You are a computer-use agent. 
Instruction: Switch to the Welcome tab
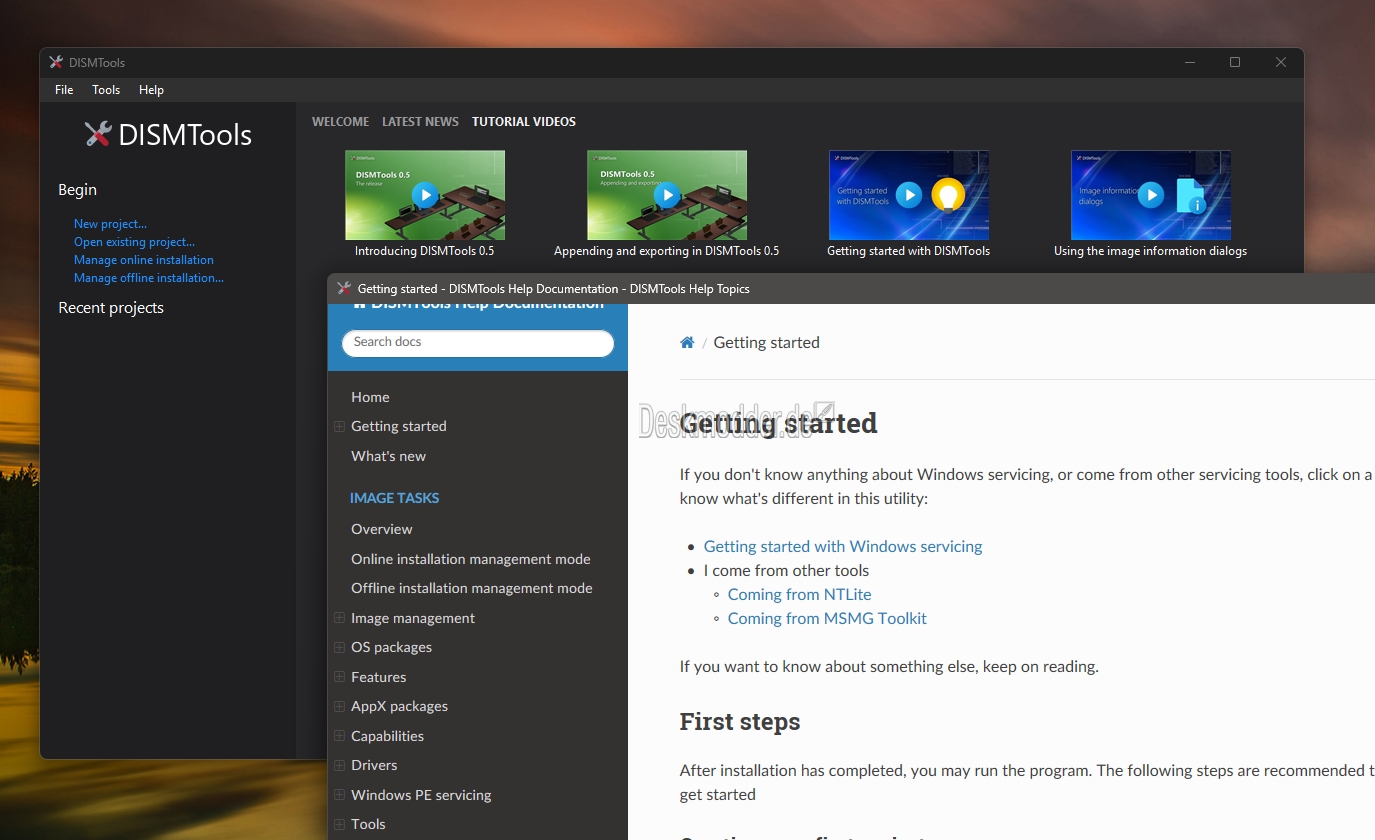click(x=340, y=122)
